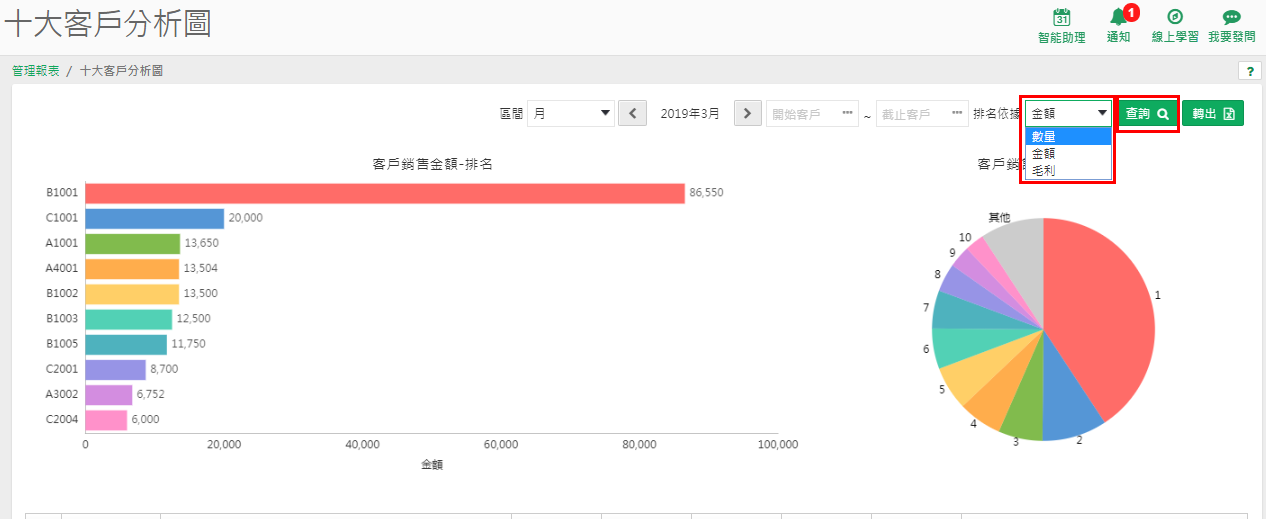
Task: Click the 我要發問 chat bubble icon
Action: point(1231,17)
